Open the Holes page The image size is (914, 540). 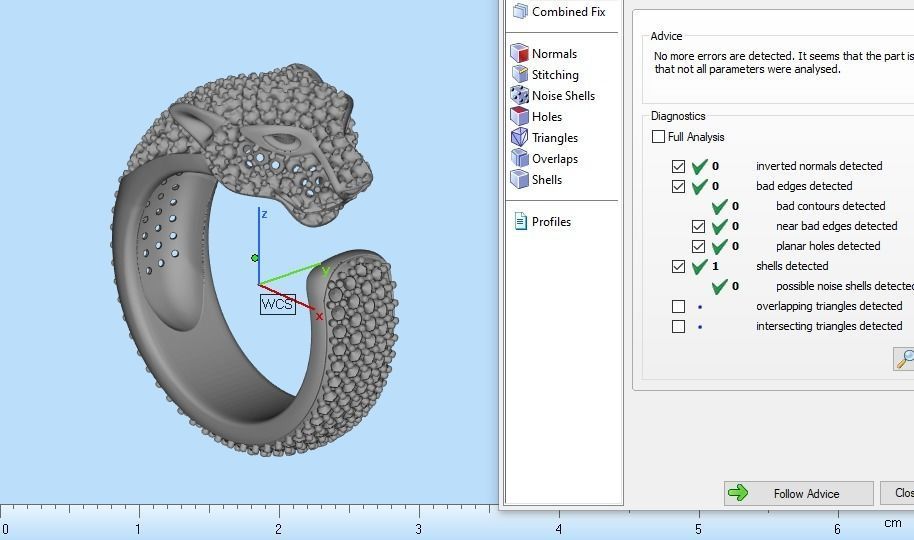tap(547, 117)
